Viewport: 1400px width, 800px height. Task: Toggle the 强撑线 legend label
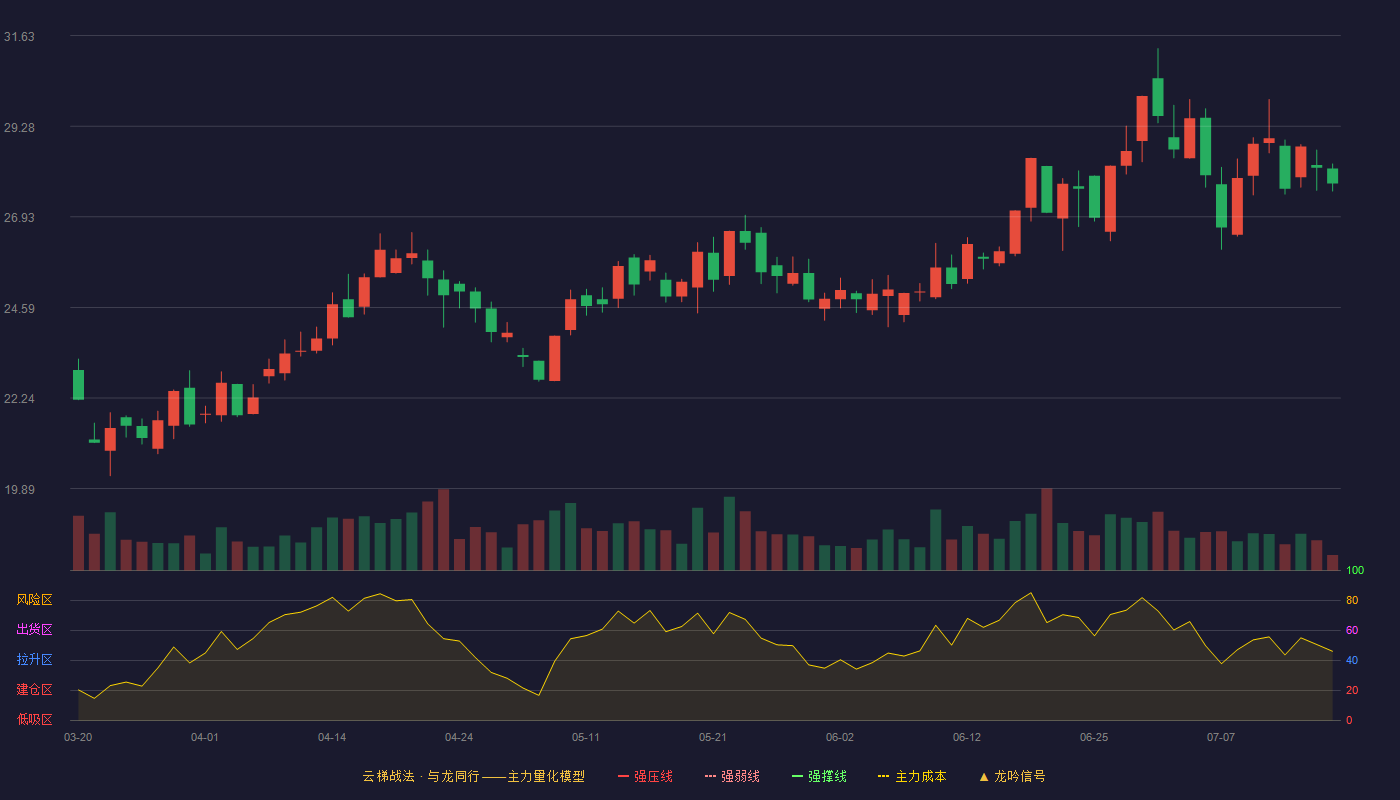(827, 776)
